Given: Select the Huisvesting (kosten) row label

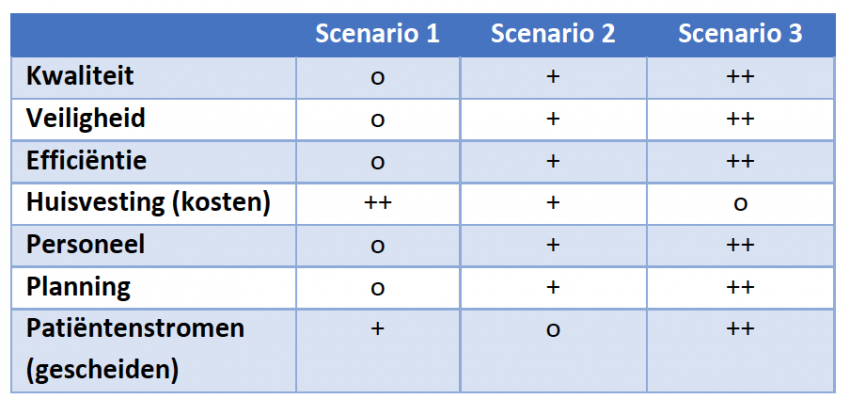Looking at the screenshot, I should [x=148, y=203].
